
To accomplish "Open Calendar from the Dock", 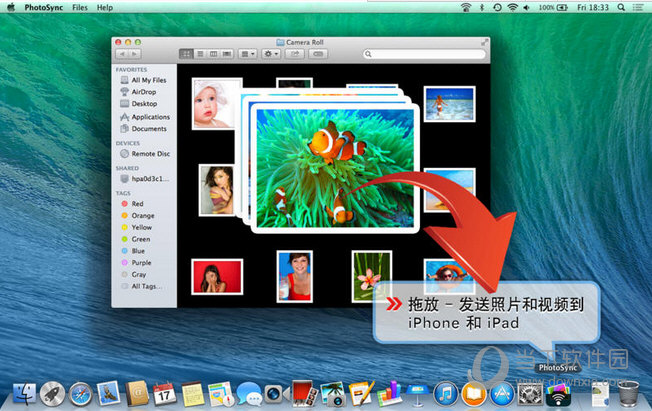I will tap(164, 394).
